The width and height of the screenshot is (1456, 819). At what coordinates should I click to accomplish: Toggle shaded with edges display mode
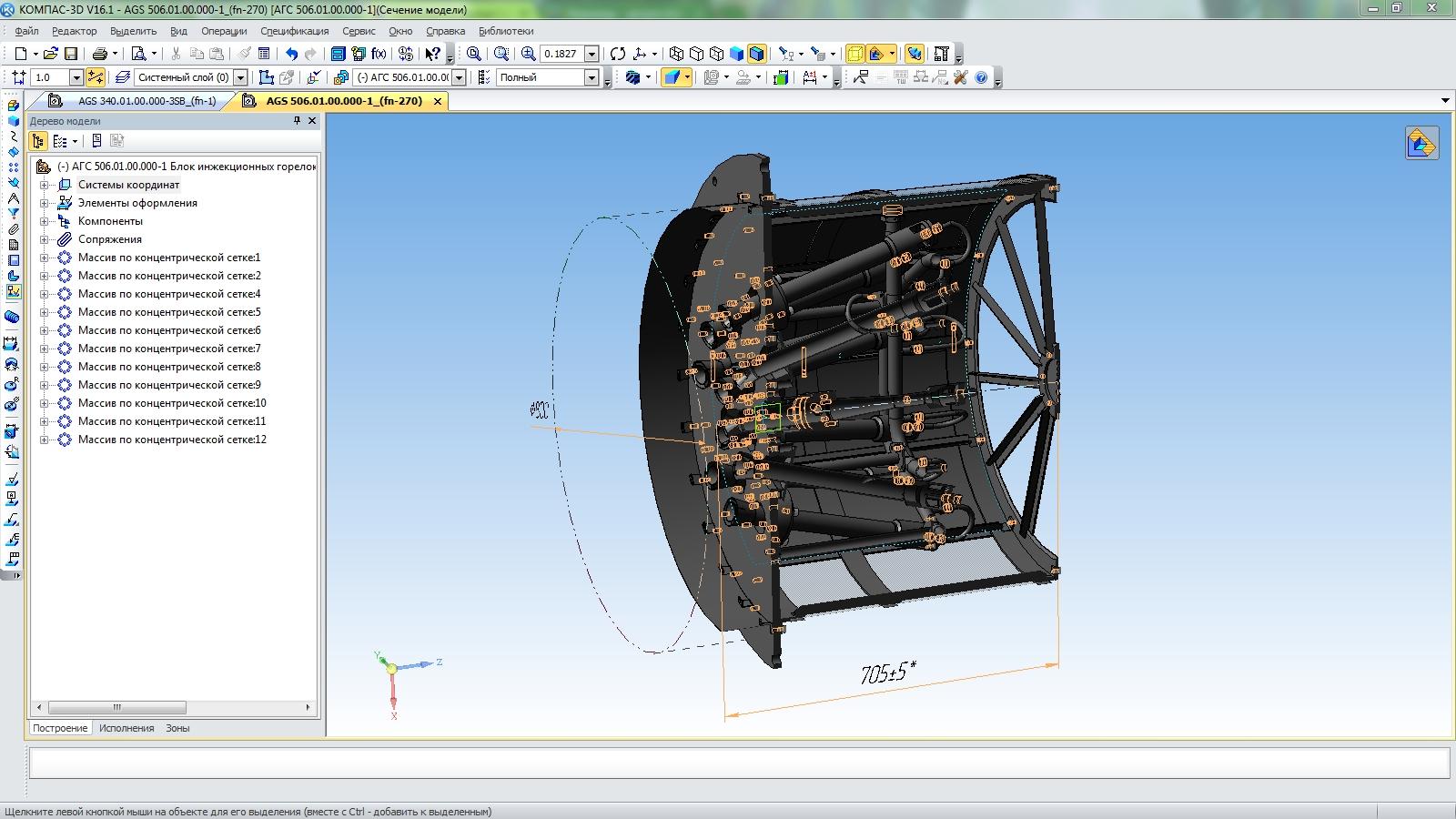point(756,54)
